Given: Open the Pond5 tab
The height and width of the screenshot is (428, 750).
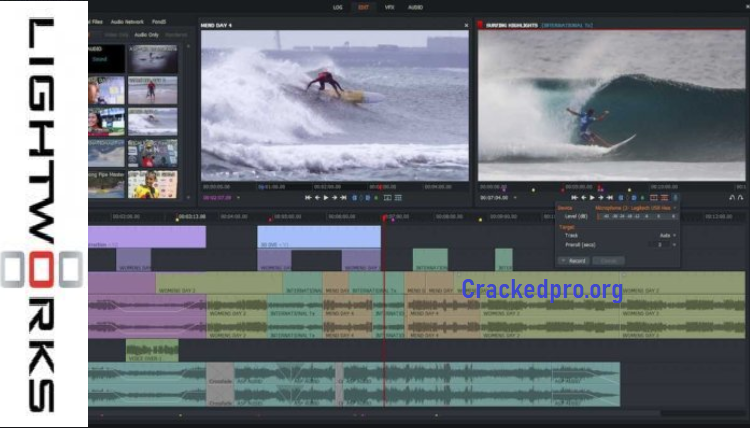Looking at the screenshot, I should coord(159,22).
